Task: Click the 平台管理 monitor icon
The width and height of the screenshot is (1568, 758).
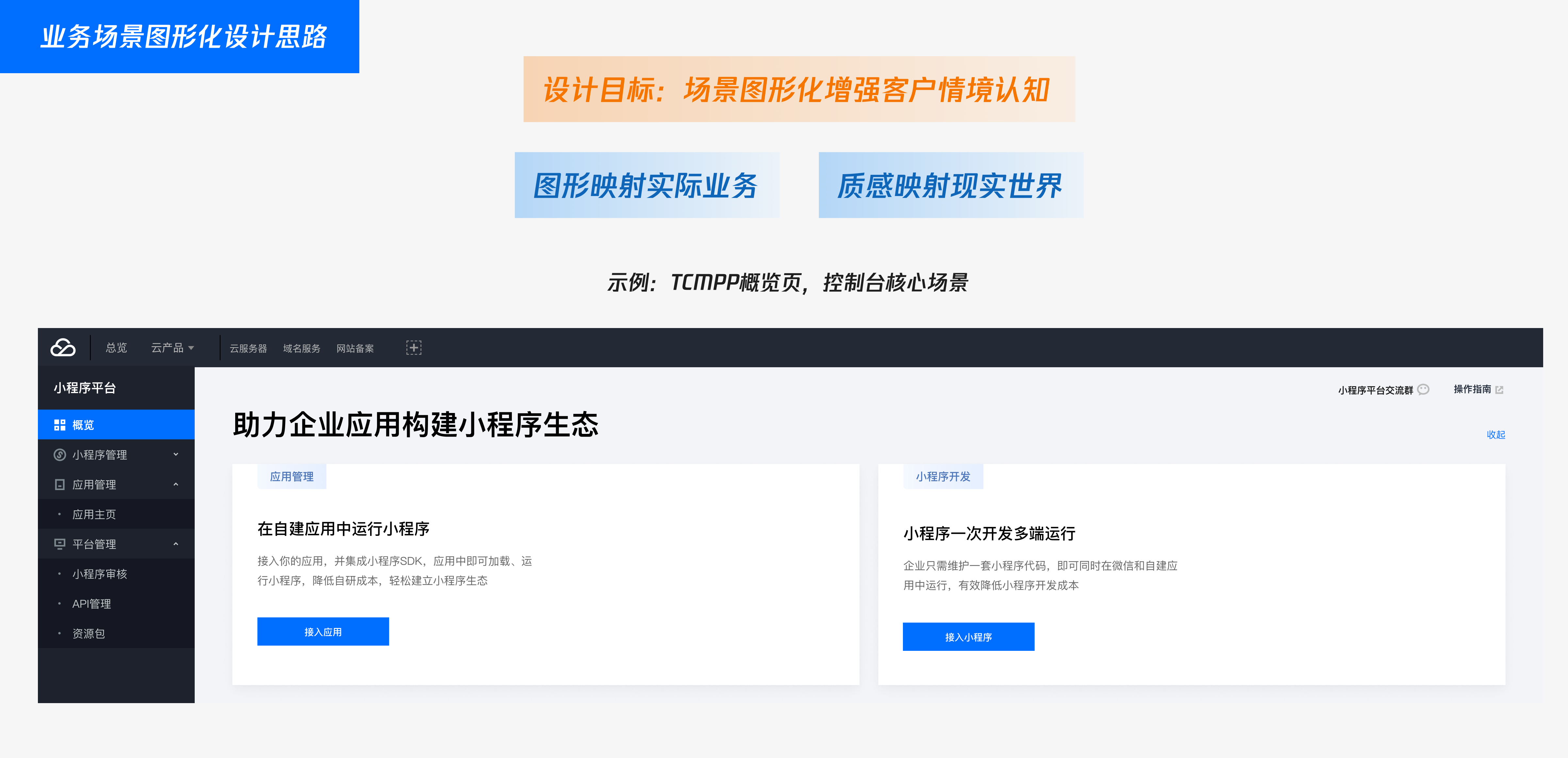Action: click(60, 544)
